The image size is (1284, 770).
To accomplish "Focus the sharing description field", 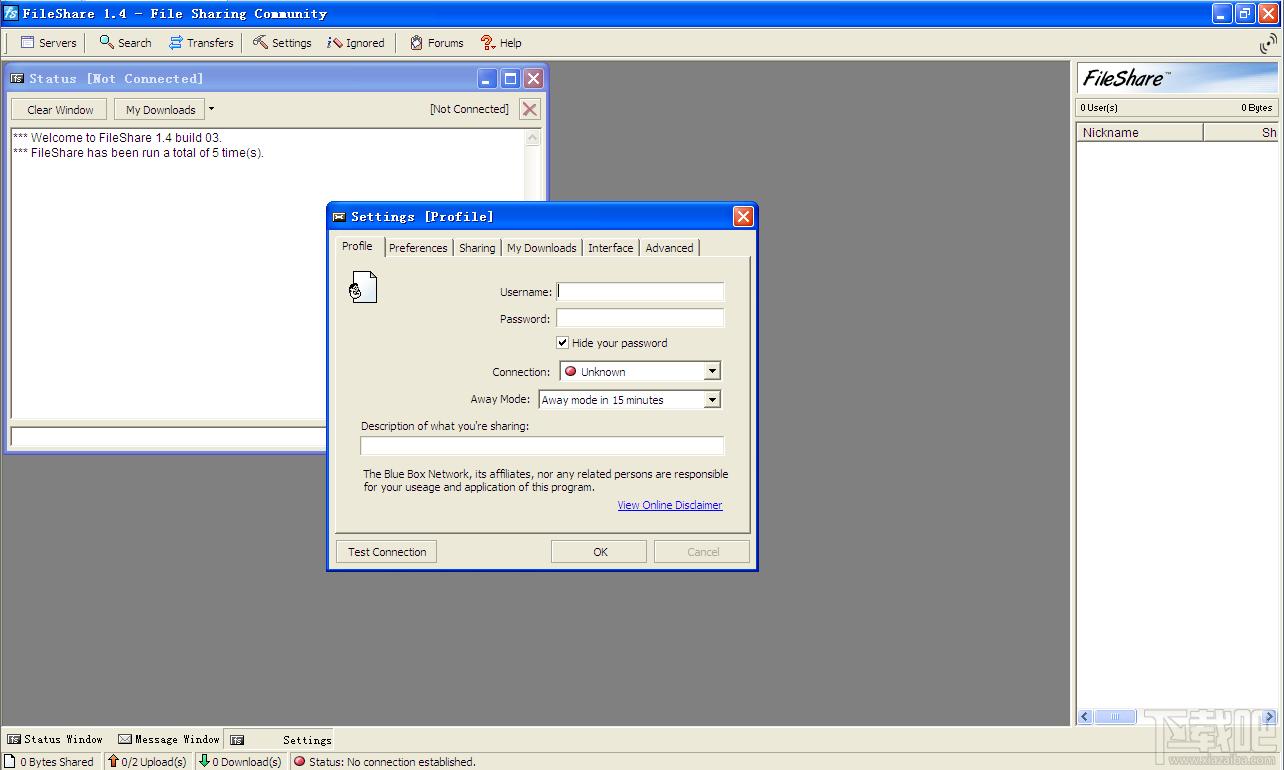I will [x=542, y=446].
